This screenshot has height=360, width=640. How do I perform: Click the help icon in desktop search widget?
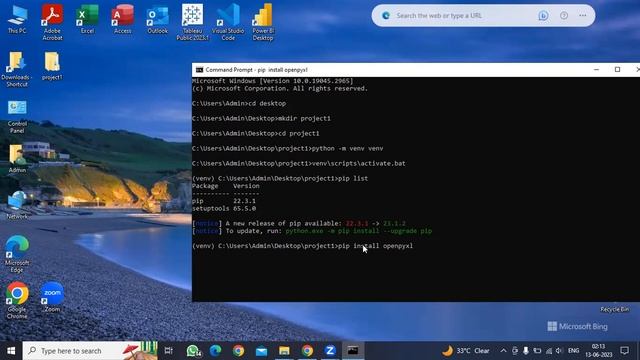tap(564, 16)
